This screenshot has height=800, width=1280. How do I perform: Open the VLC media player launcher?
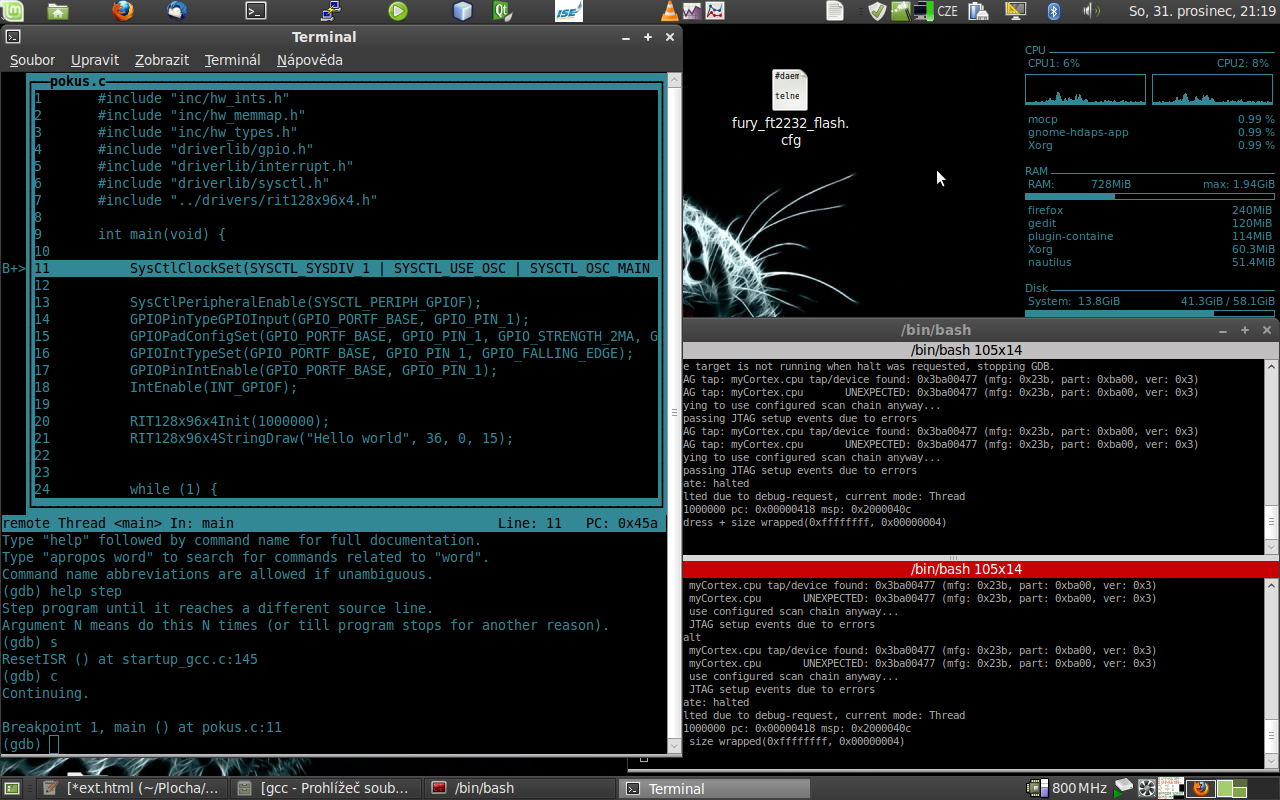tap(669, 12)
